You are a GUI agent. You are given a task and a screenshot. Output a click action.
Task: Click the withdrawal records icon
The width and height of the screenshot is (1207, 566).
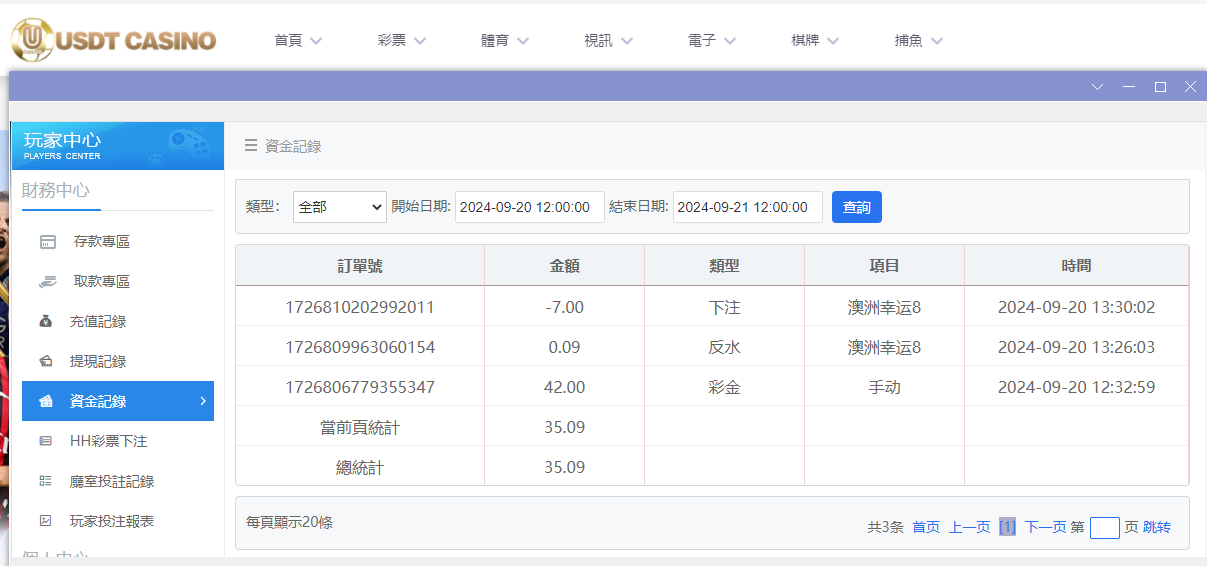tap(46, 362)
